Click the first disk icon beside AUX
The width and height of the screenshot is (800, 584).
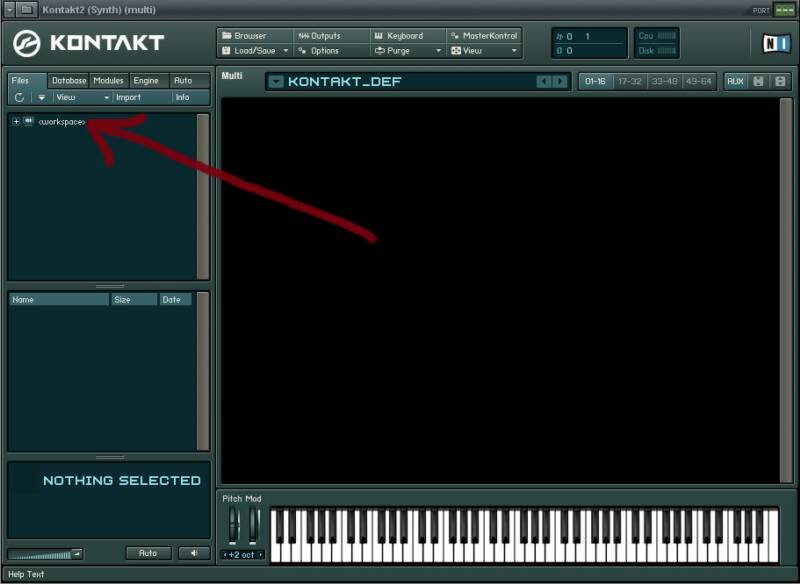(758, 82)
